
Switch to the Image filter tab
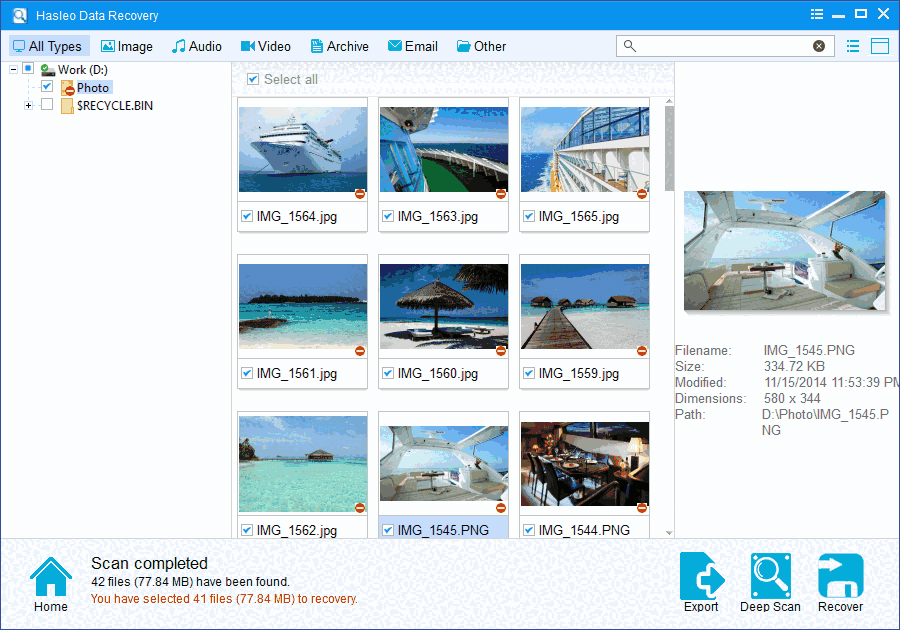126,46
